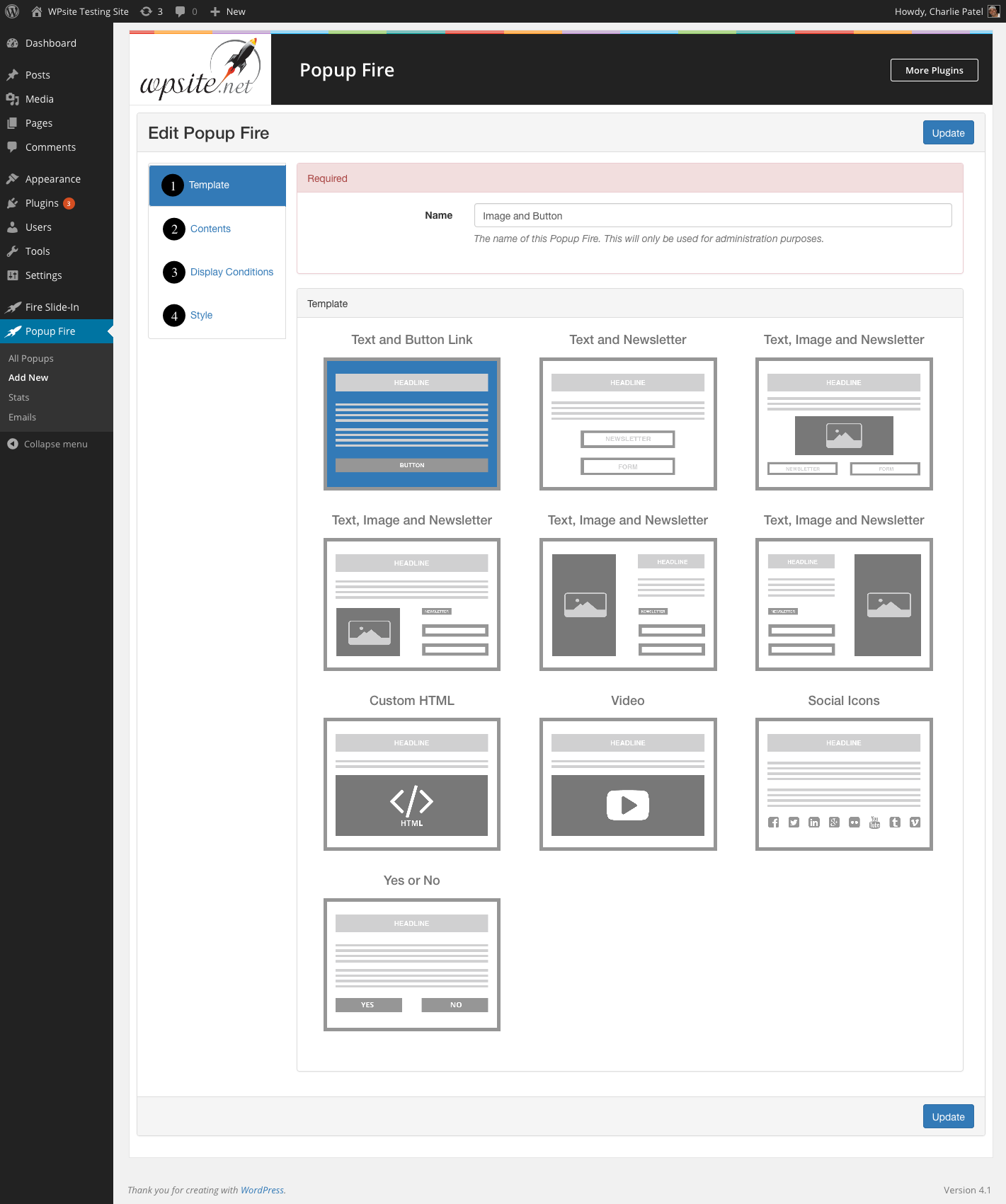Select the Yes or No template
Viewport: 1006px width, 1204px height.
pos(412,965)
